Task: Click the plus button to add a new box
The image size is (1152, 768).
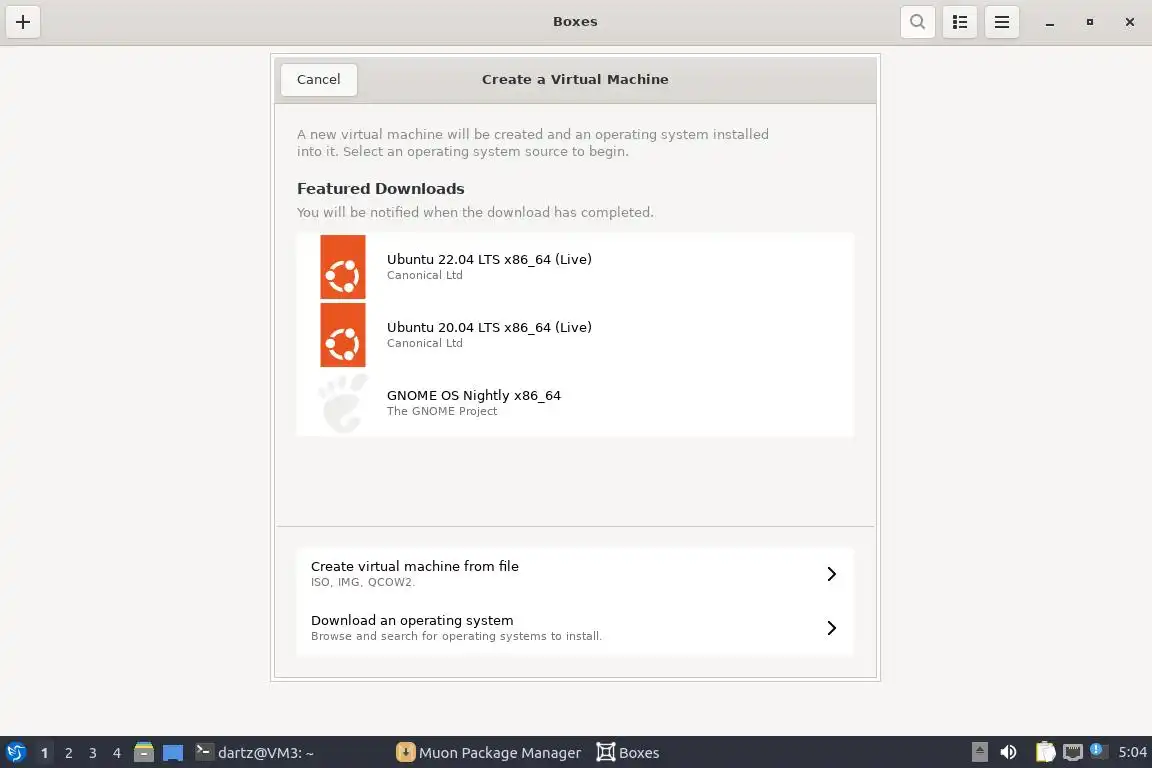Action: (x=23, y=22)
